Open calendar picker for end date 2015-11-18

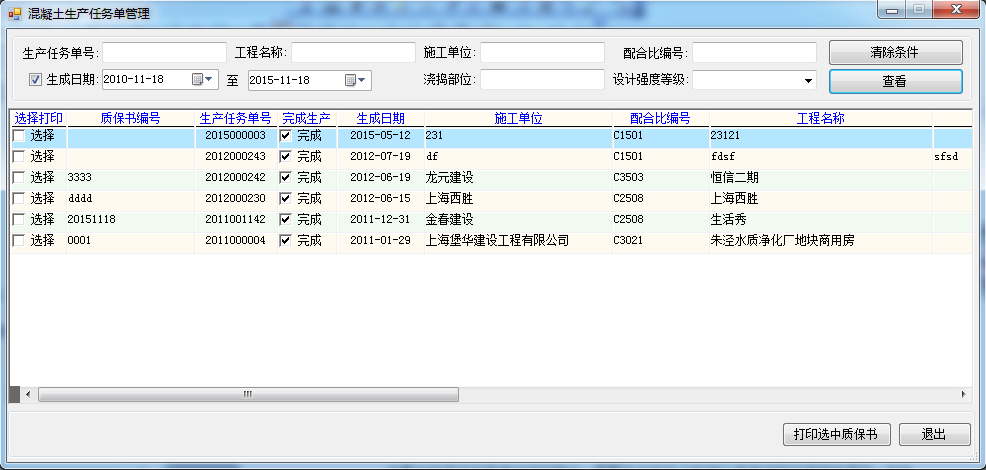[x=351, y=80]
